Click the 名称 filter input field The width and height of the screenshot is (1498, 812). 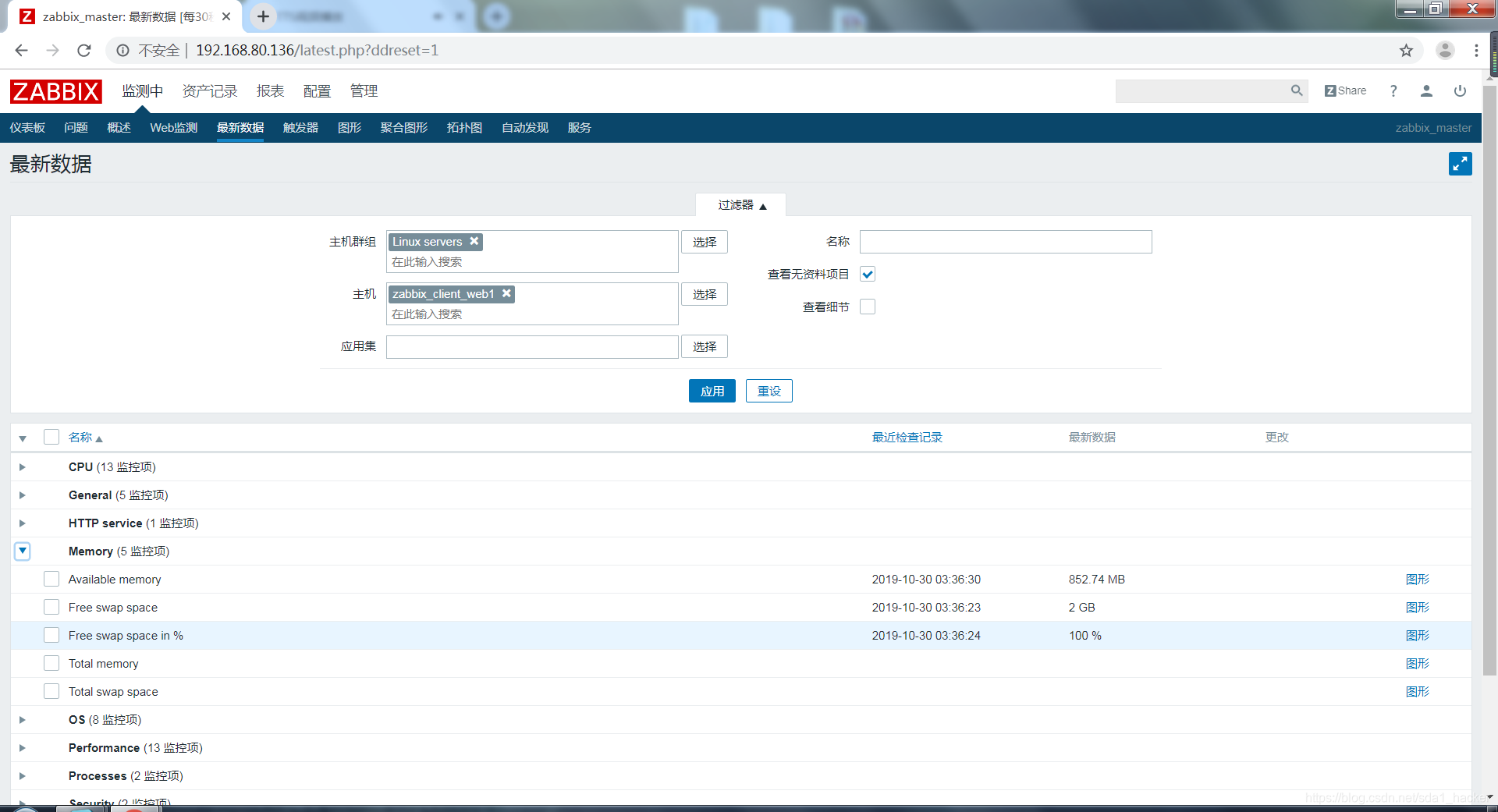[1005, 242]
